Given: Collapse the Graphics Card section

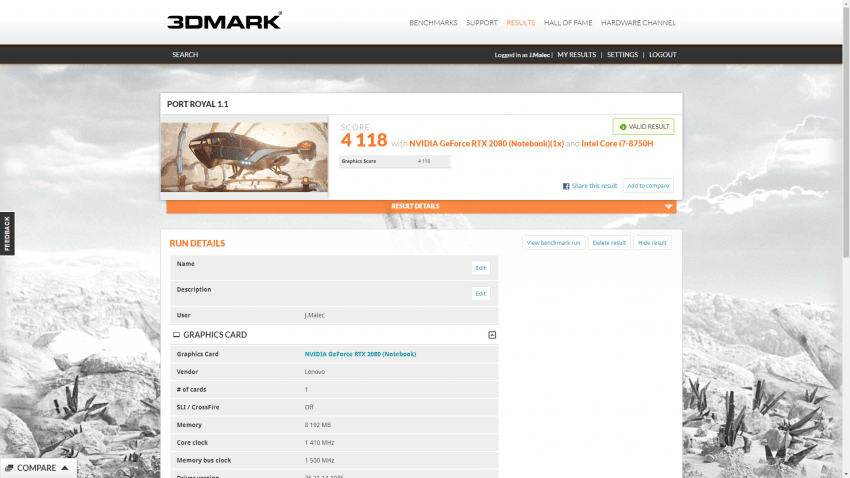Looking at the screenshot, I should coord(492,335).
